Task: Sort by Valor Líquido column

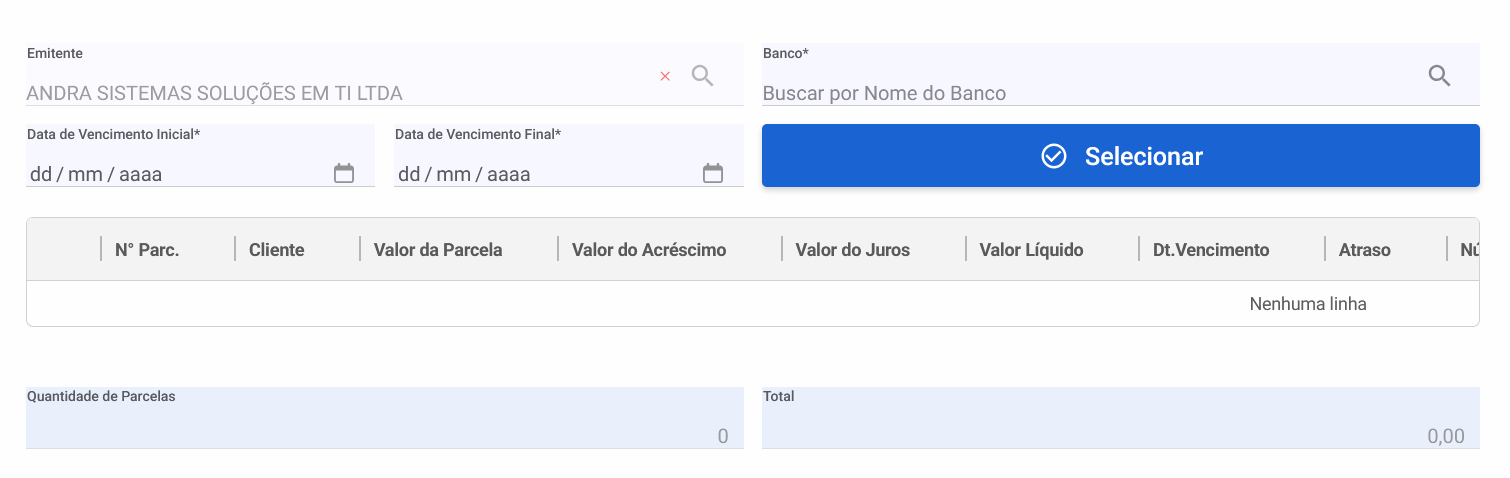Action: (x=1032, y=250)
